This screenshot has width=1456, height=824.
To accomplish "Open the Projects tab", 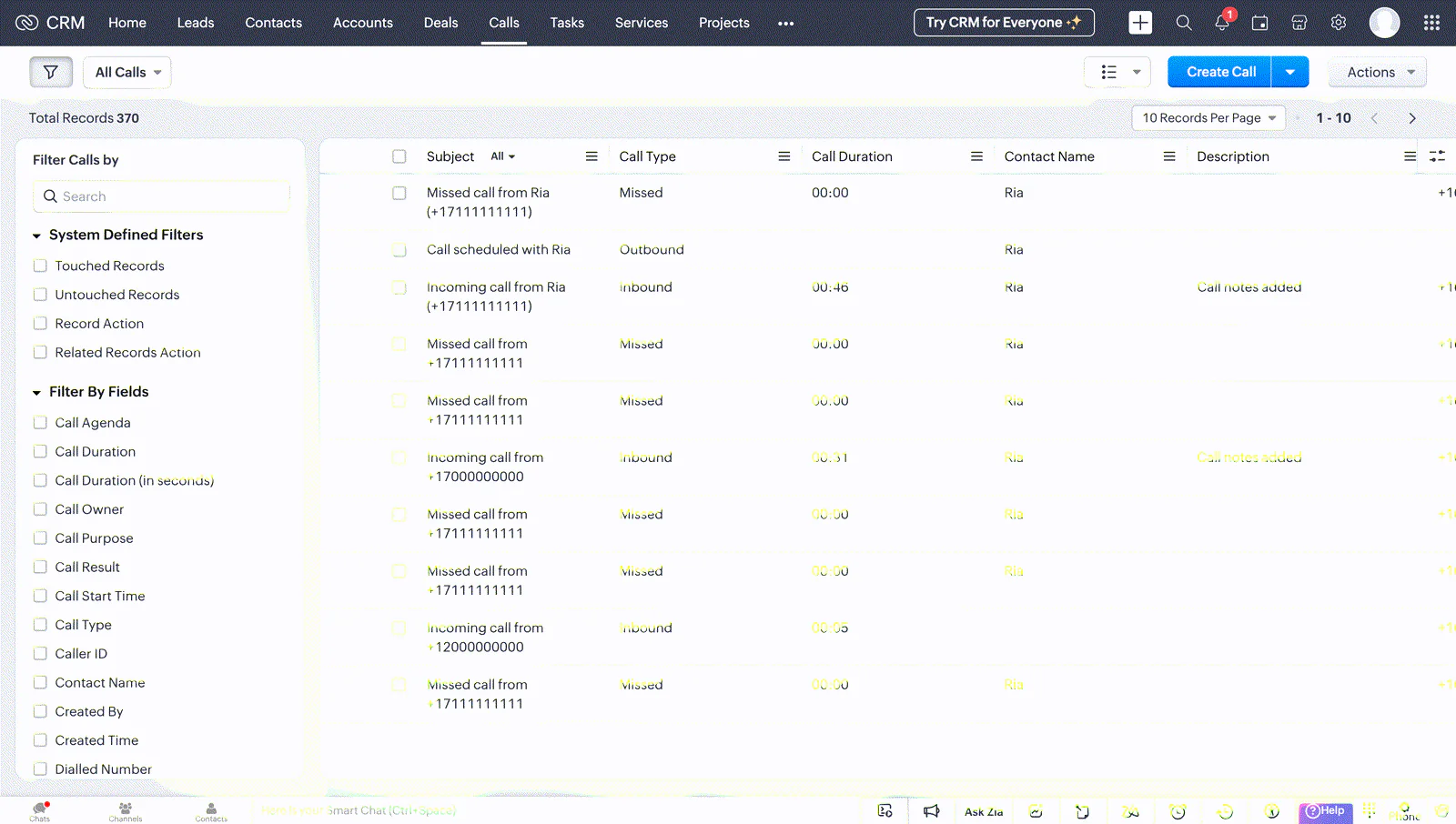I will [x=724, y=23].
